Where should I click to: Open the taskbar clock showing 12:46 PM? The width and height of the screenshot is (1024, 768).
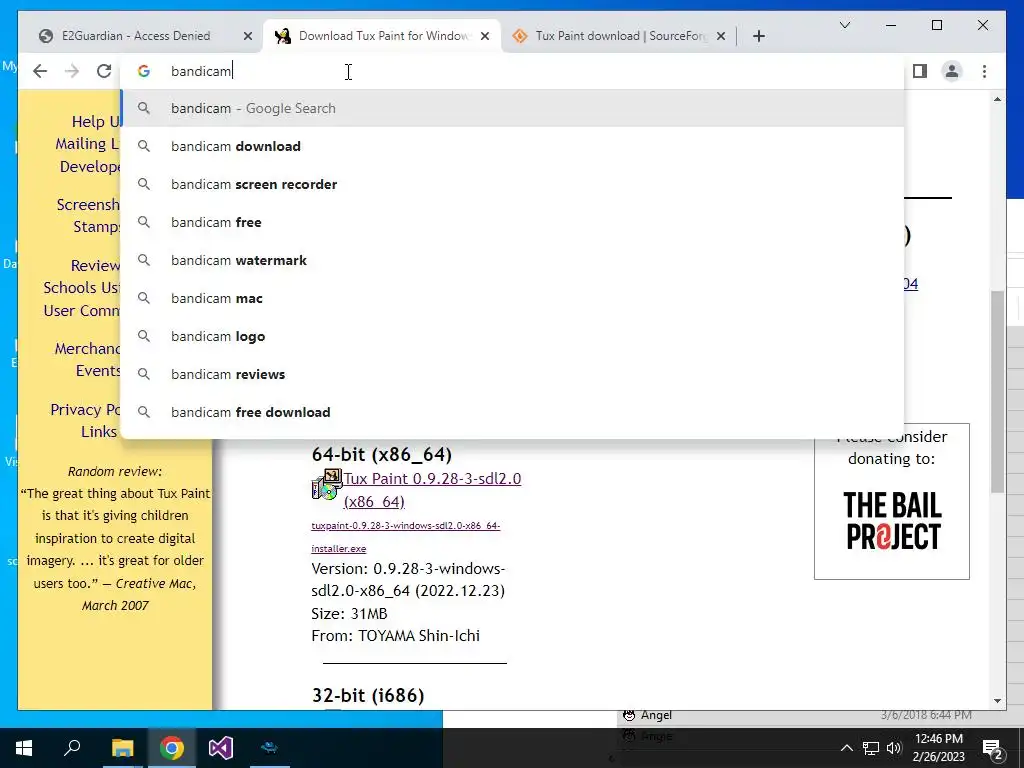(x=939, y=748)
